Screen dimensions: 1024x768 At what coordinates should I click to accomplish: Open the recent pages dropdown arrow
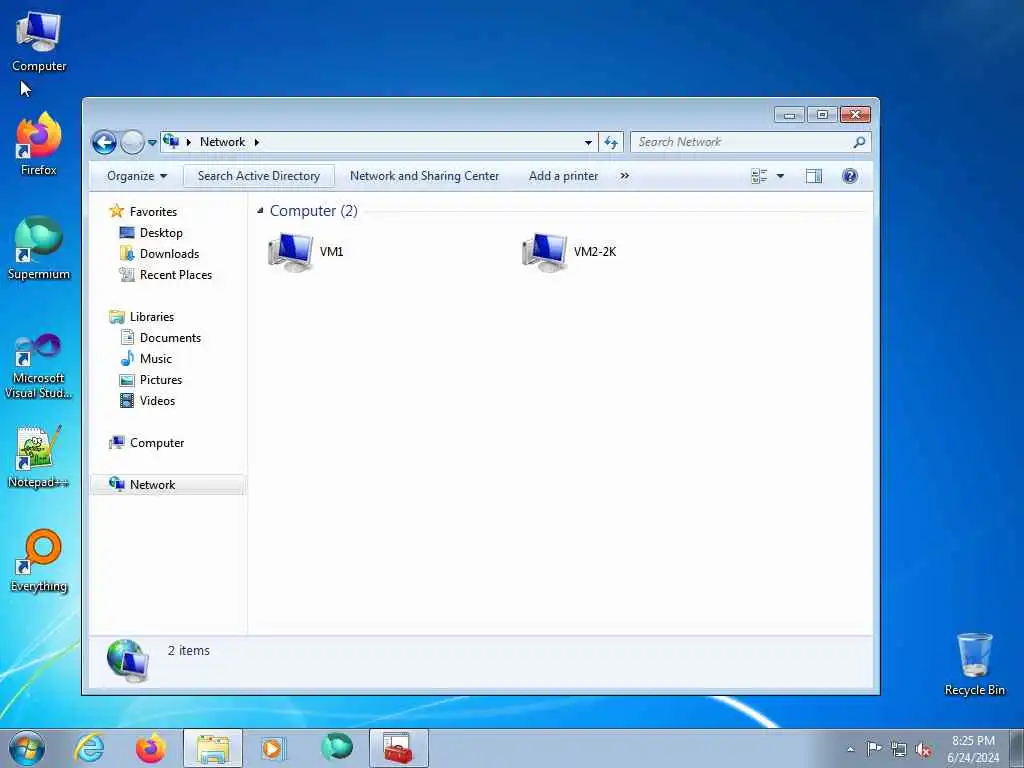[152, 142]
